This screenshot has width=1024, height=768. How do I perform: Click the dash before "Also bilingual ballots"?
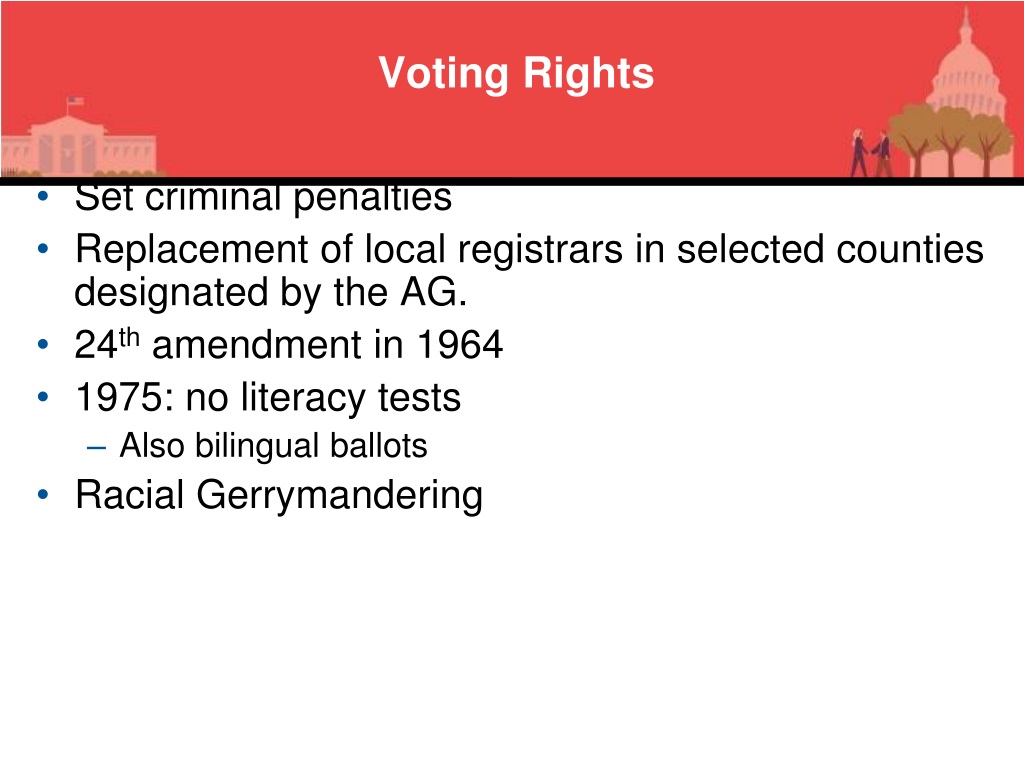point(96,448)
